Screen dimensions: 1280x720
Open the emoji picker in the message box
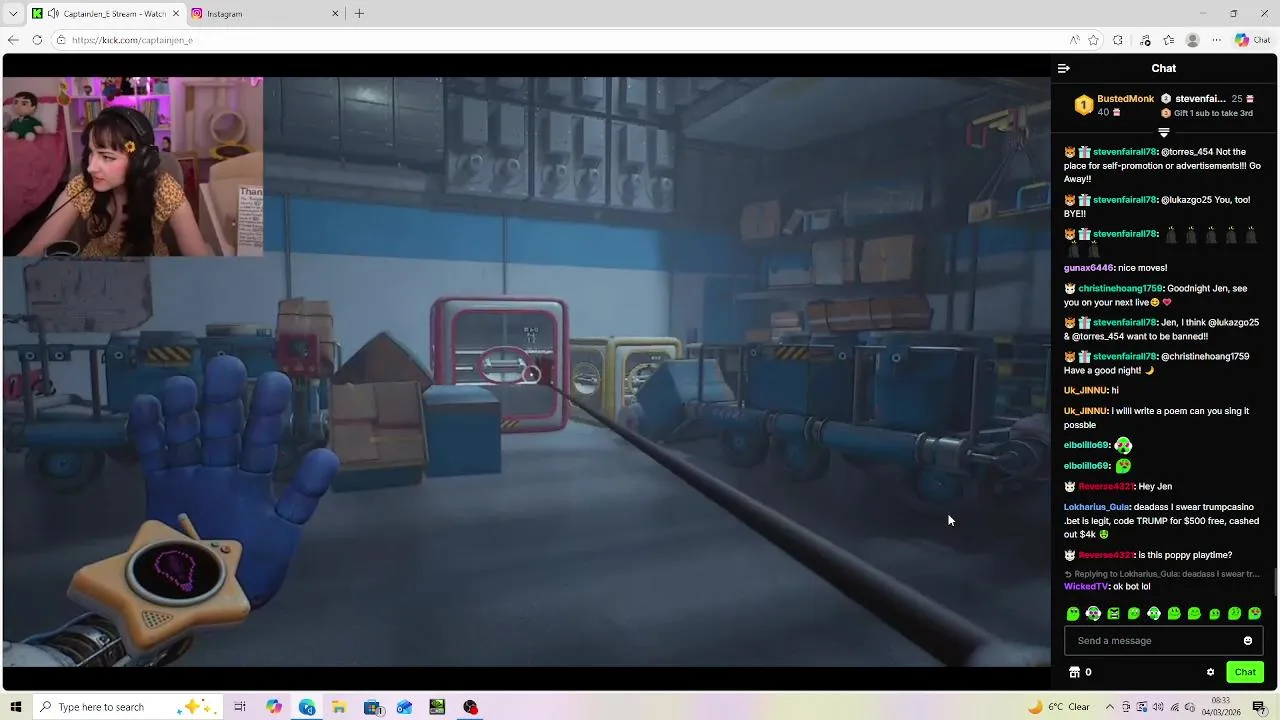pos(1247,641)
